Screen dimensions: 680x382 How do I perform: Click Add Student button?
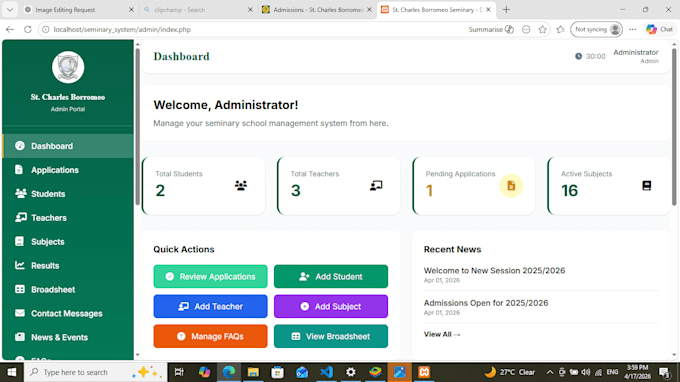coord(331,277)
